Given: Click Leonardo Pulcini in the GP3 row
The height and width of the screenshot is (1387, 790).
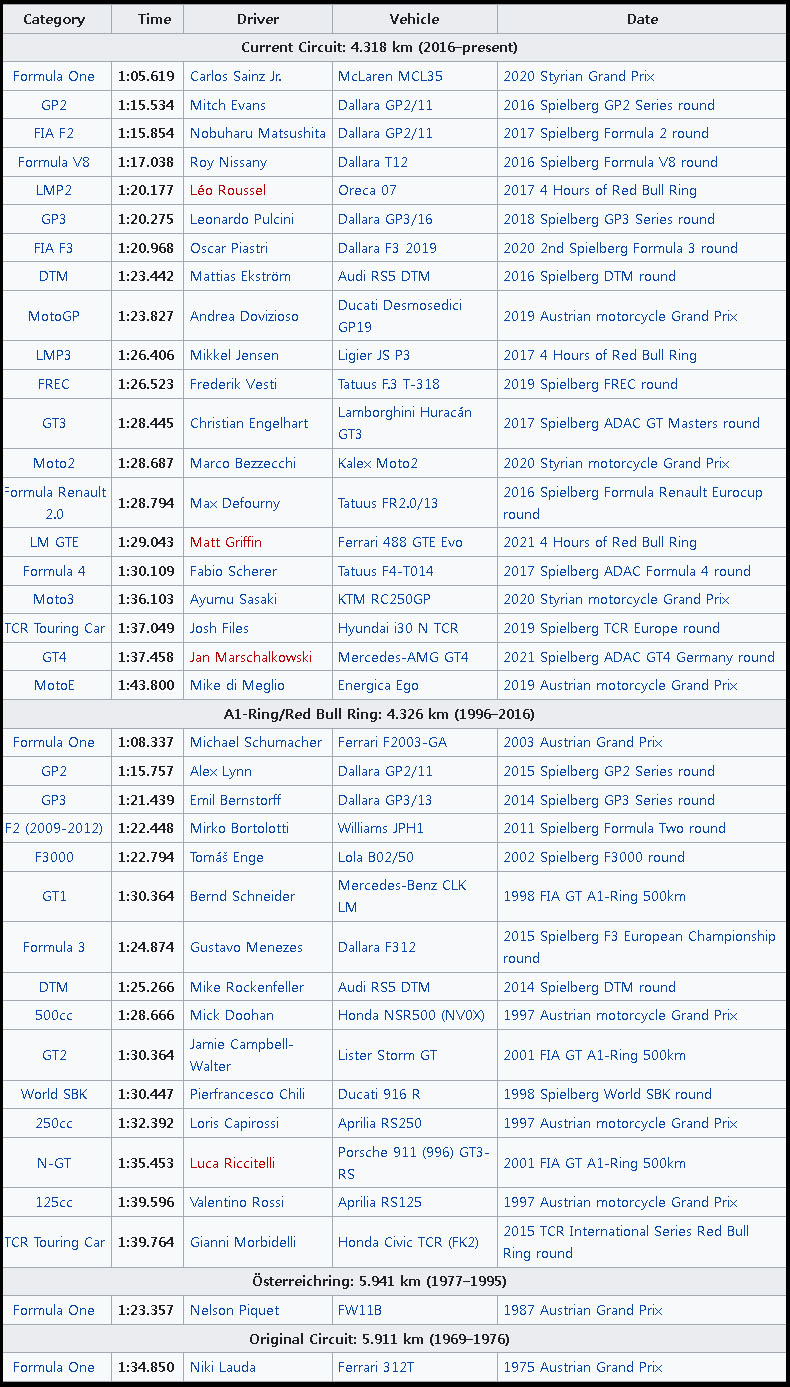Looking at the screenshot, I should tap(242, 219).
